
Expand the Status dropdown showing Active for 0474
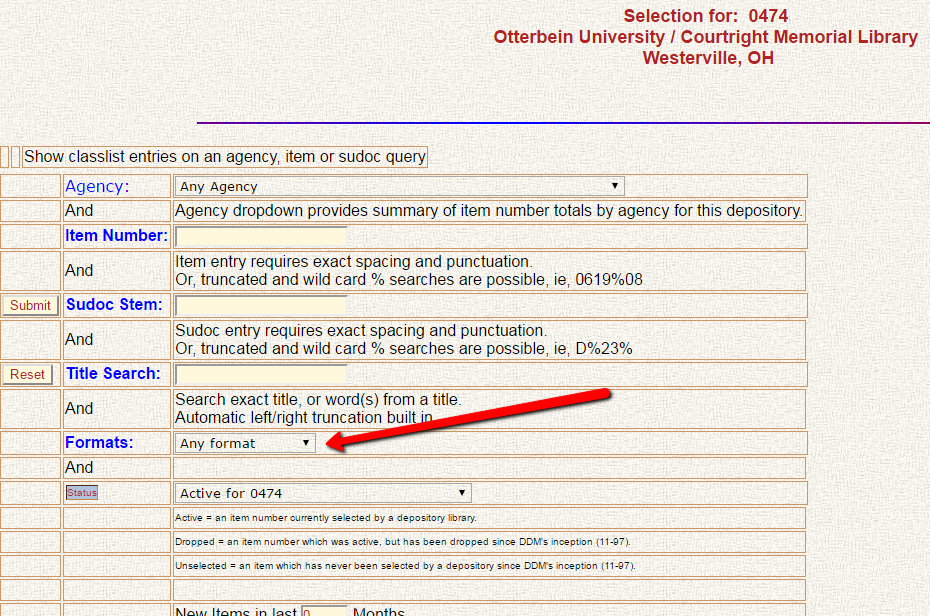pos(323,493)
